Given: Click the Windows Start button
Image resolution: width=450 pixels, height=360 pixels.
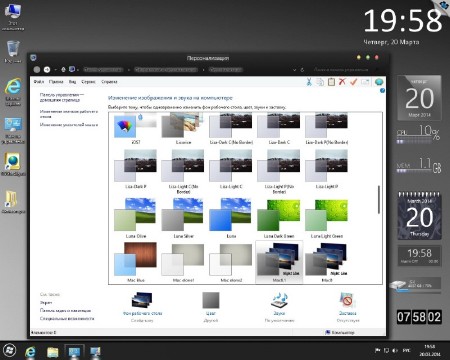Looking at the screenshot, I should point(10,350).
